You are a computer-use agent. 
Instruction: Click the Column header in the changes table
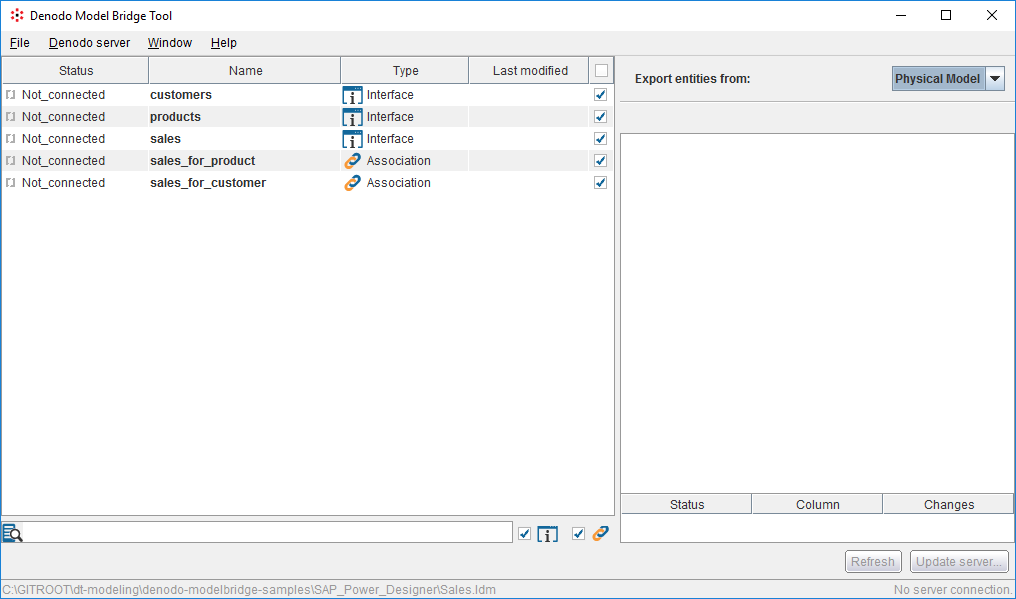pyautogui.click(x=817, y=504)
